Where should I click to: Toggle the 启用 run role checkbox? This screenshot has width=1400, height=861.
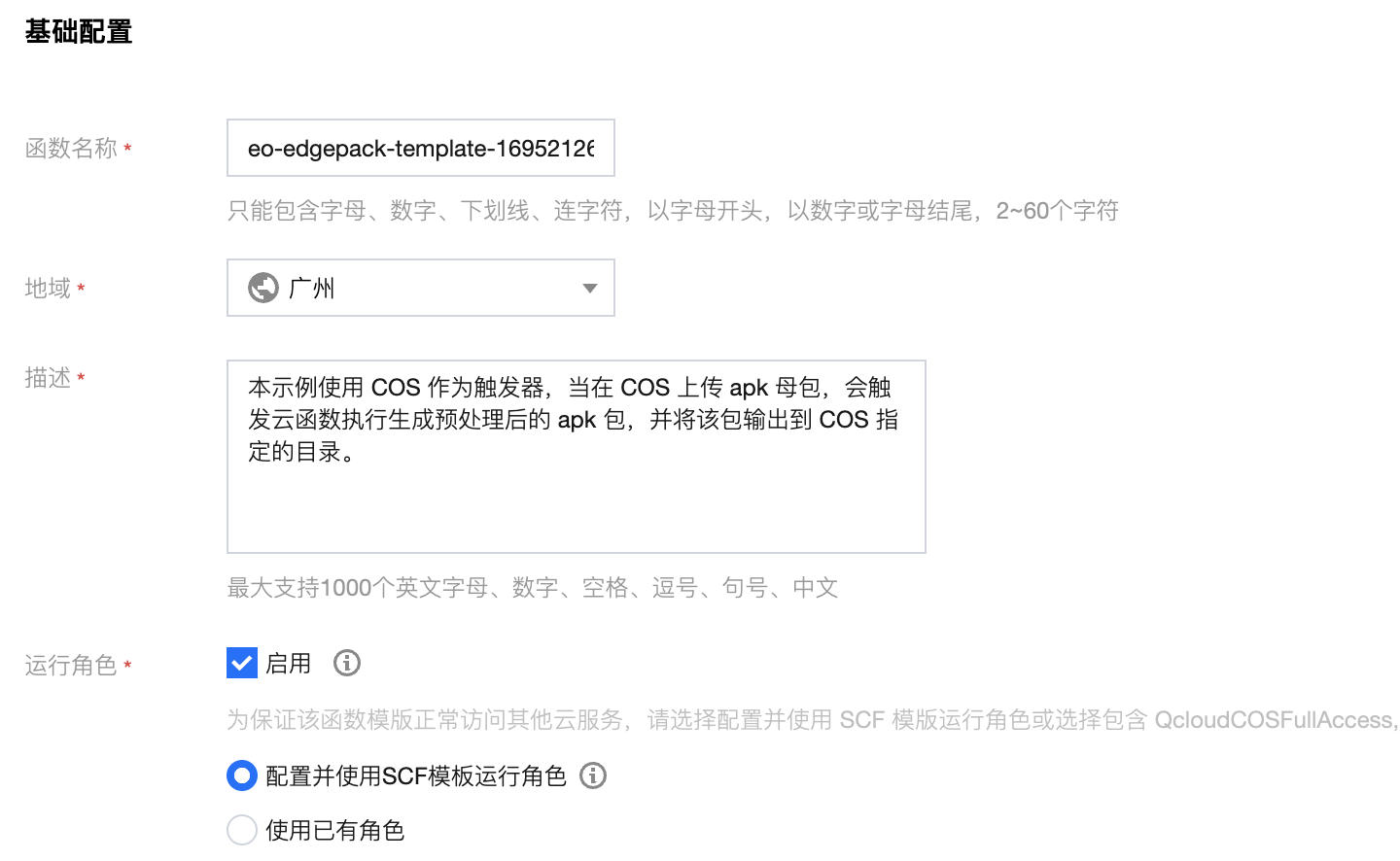(x=242, y=663)
